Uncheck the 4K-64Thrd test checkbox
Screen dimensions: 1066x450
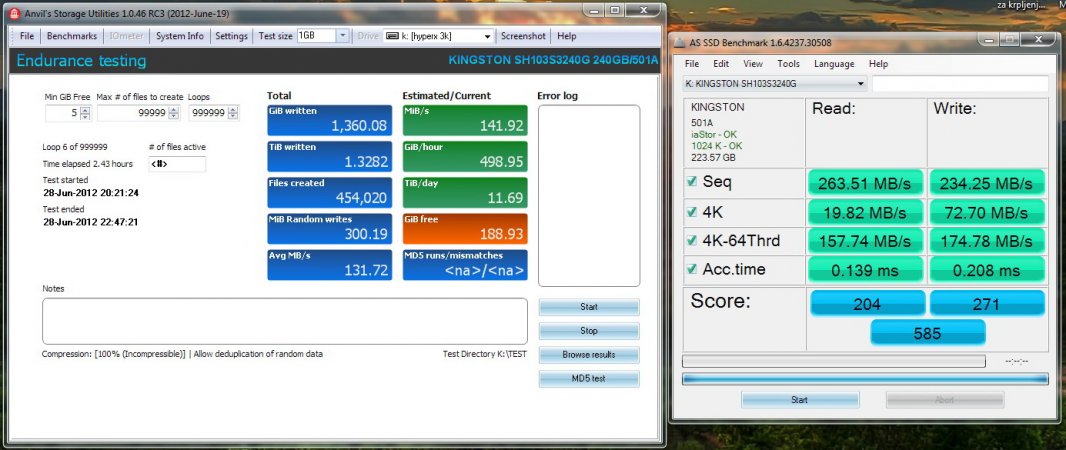pyautogui.click(x=691, y=241)
